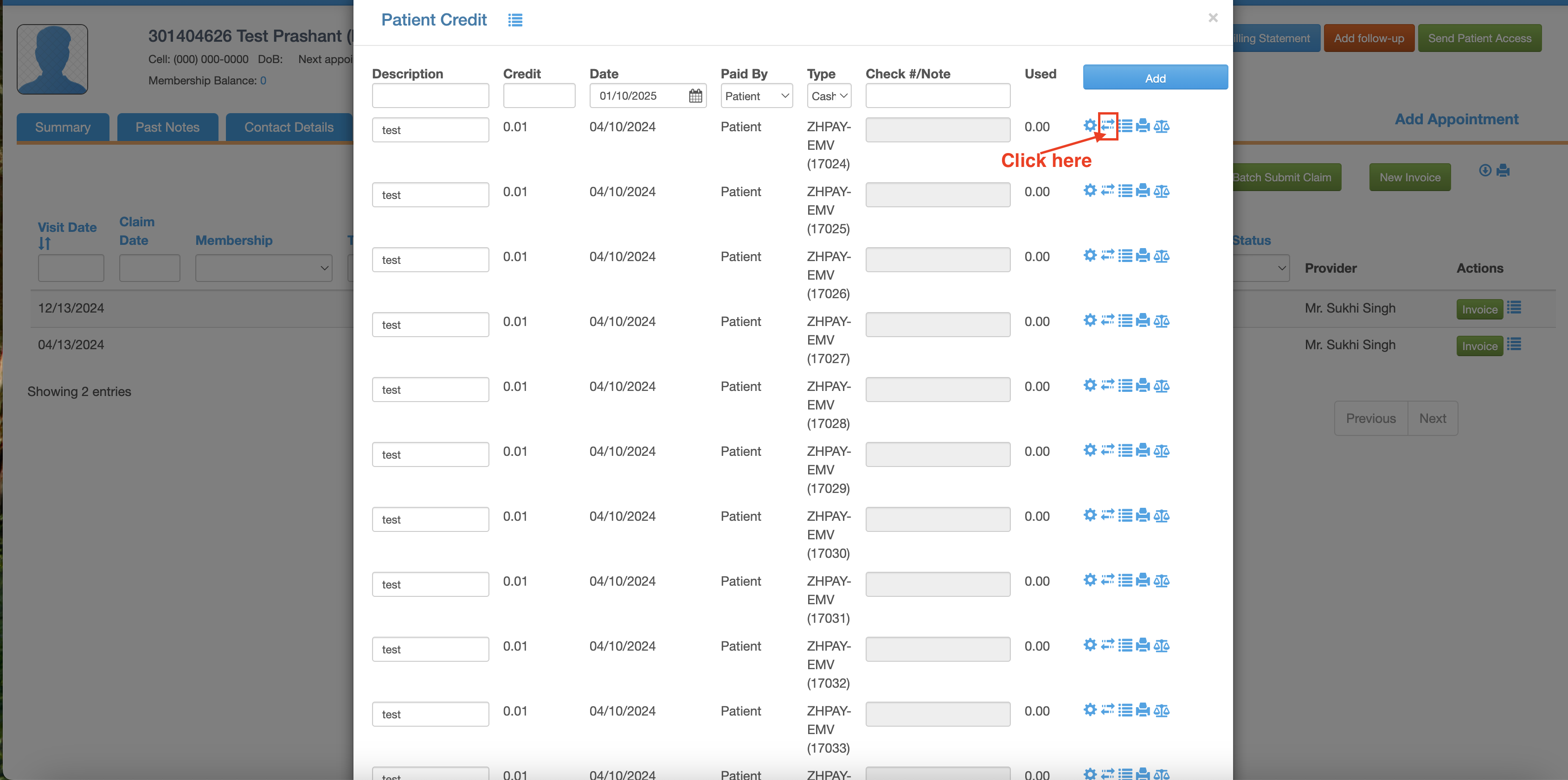Click the Add follow-up button
Image resolution: width=1568 pixels, height=780 pixels.
pyautogui.click(x=1369, y=38)
